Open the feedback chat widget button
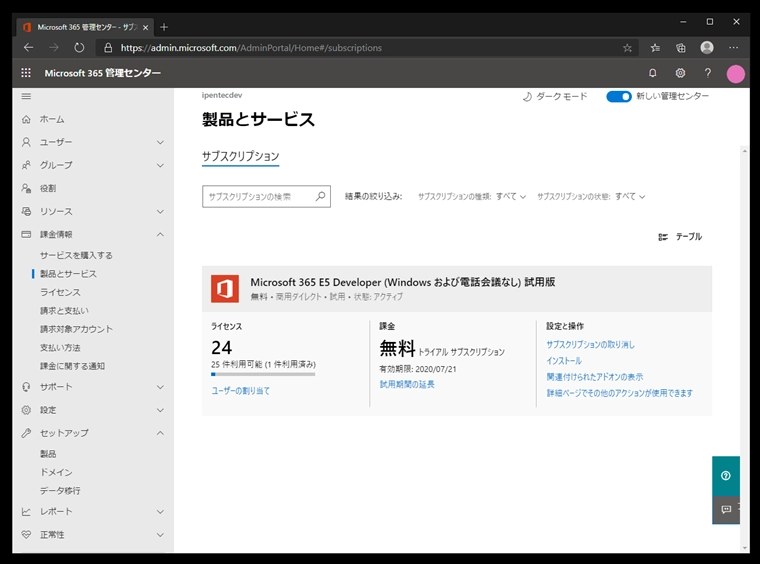760x564 pixels. pyautogui.click(x=726, y=509)
